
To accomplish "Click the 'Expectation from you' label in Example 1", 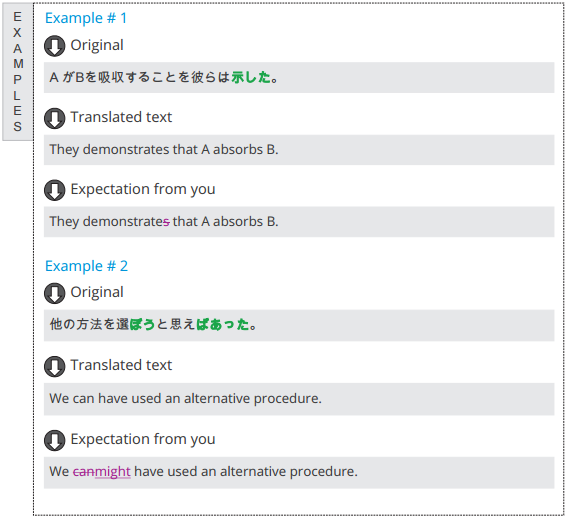I will coord(143,189).
